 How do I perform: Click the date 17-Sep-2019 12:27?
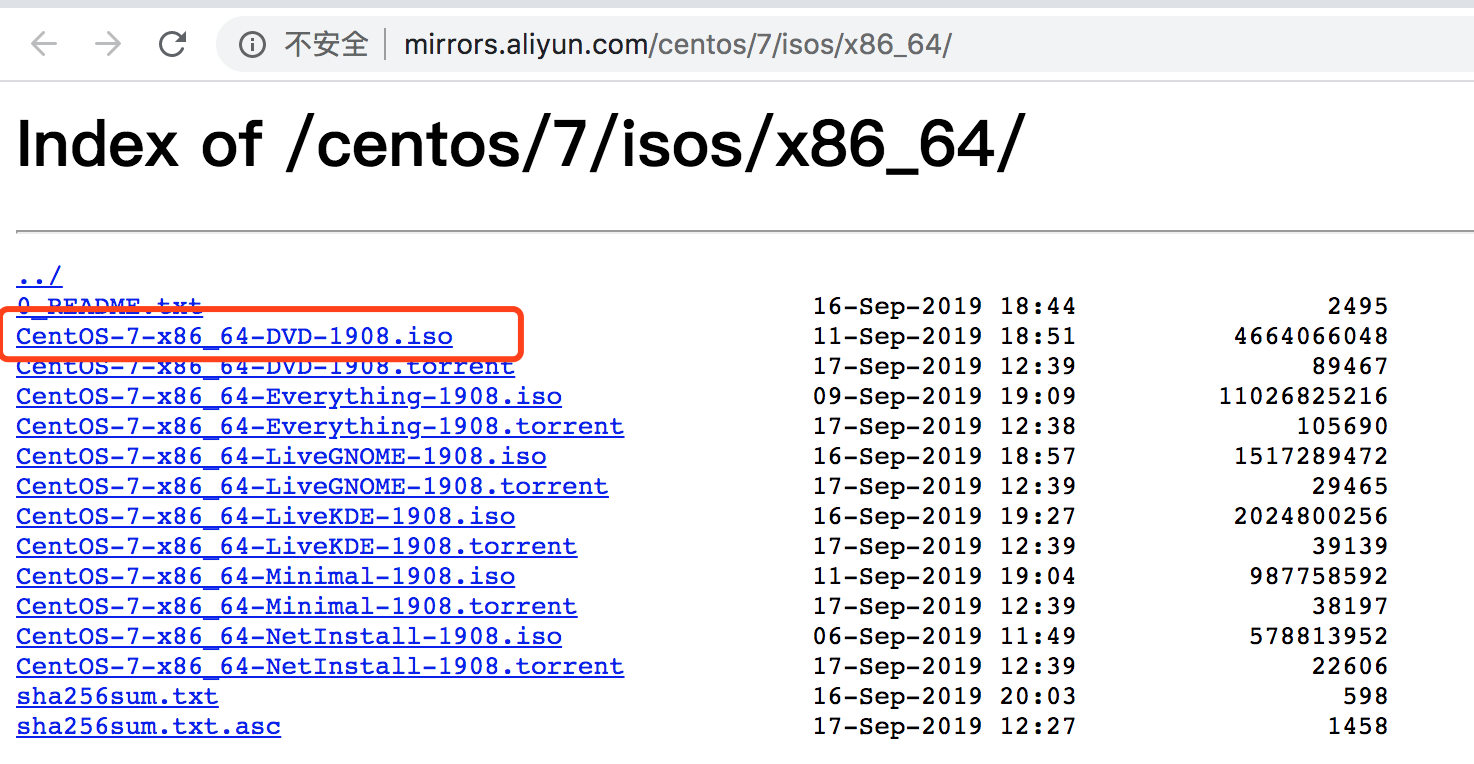coord(944,726)
